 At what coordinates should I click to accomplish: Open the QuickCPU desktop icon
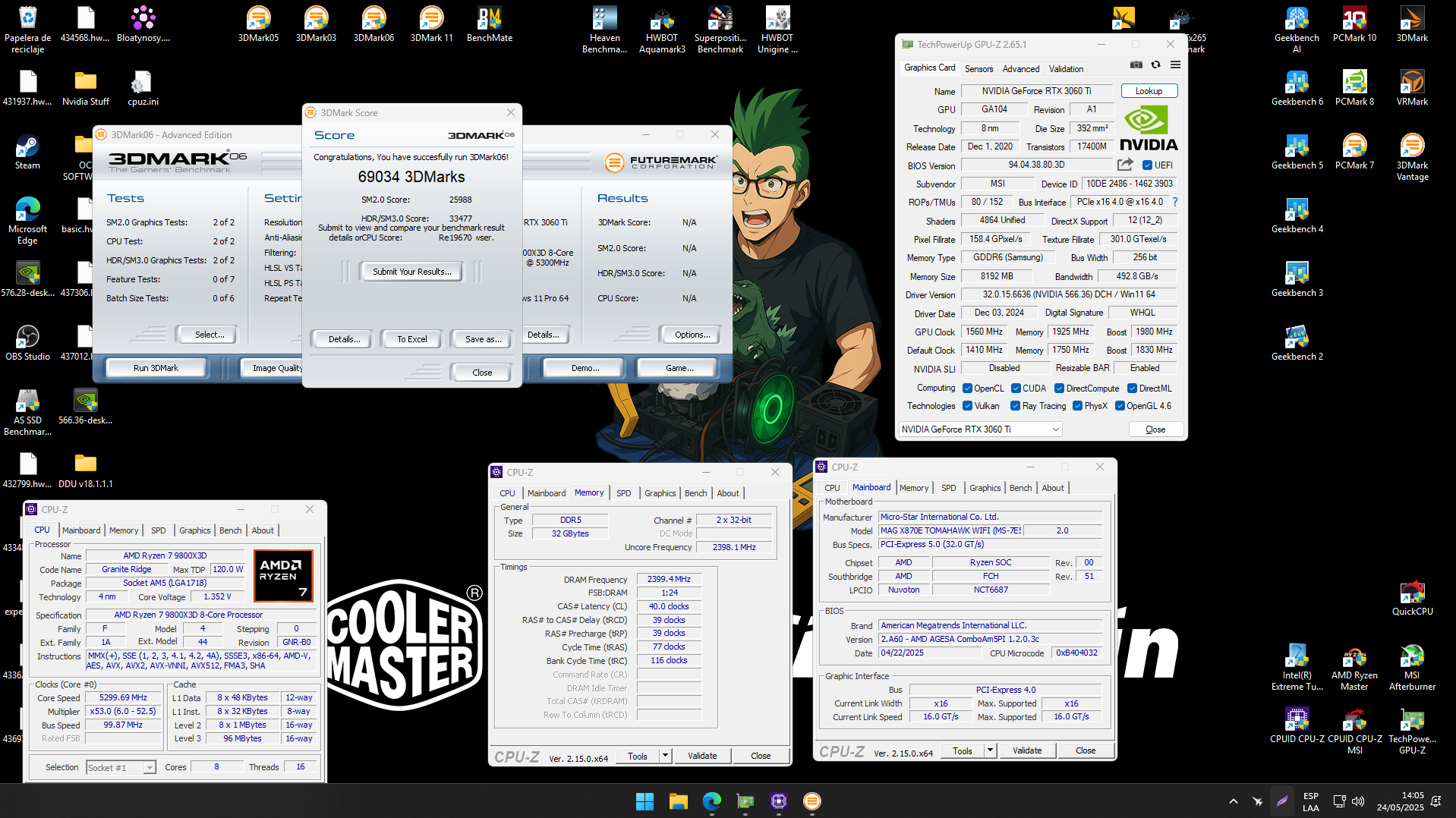click(1412, 598)
